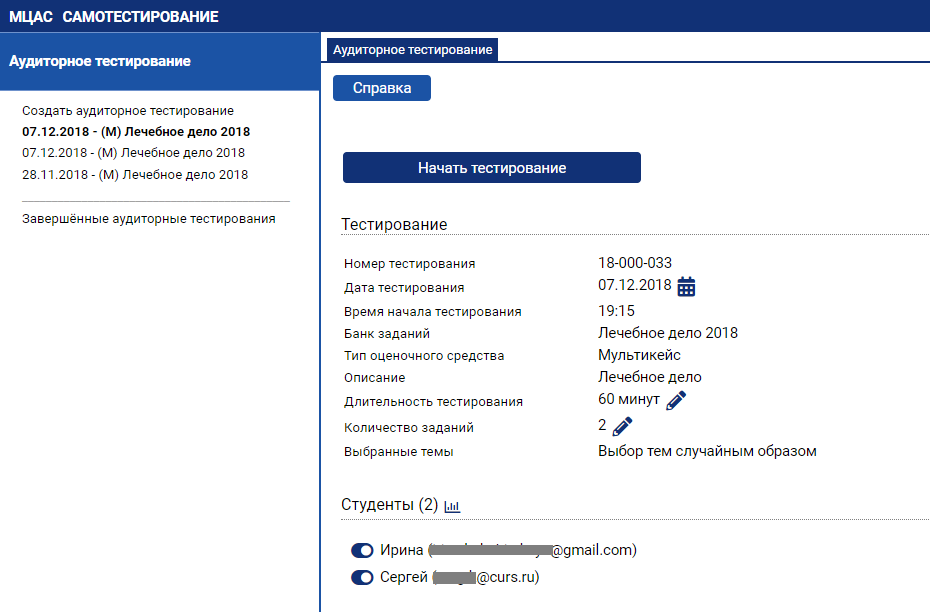
Task: Edit the number of tasks via pencil icon
Action: 623,427
